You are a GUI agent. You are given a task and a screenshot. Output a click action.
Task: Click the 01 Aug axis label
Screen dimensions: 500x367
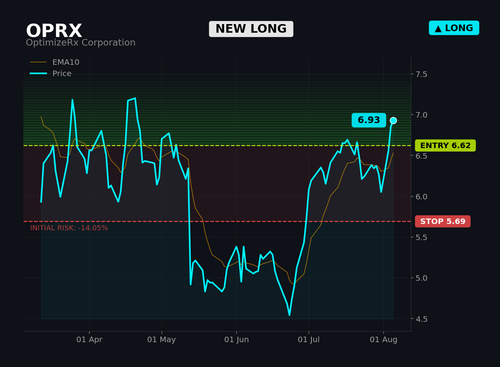pos(384,340)
